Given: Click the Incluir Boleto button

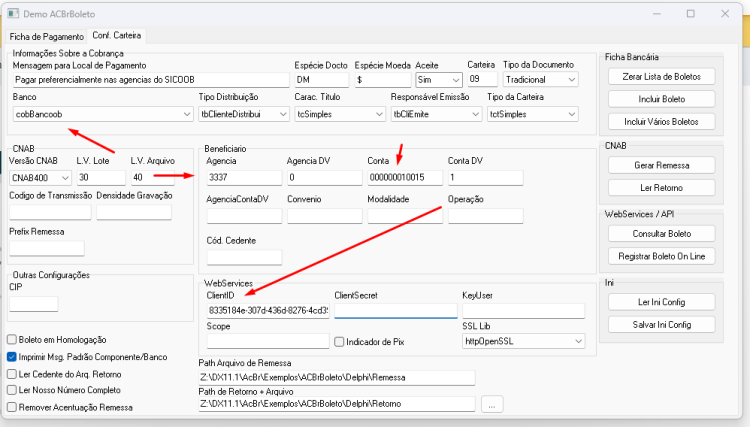Looking at the screenshot, I should [x=662, y=99].
